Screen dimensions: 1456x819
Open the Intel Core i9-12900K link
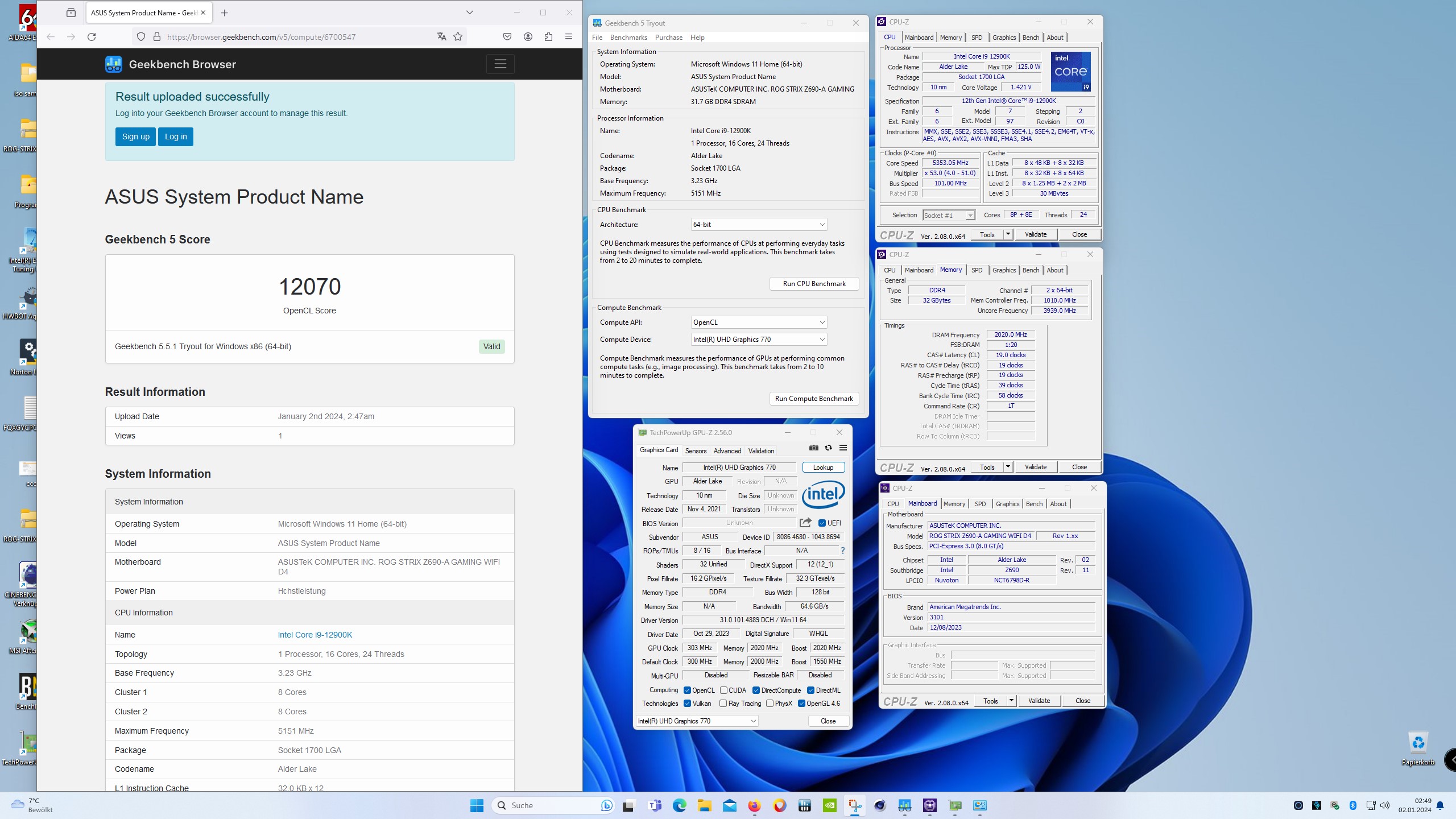[x=315, y=635]
